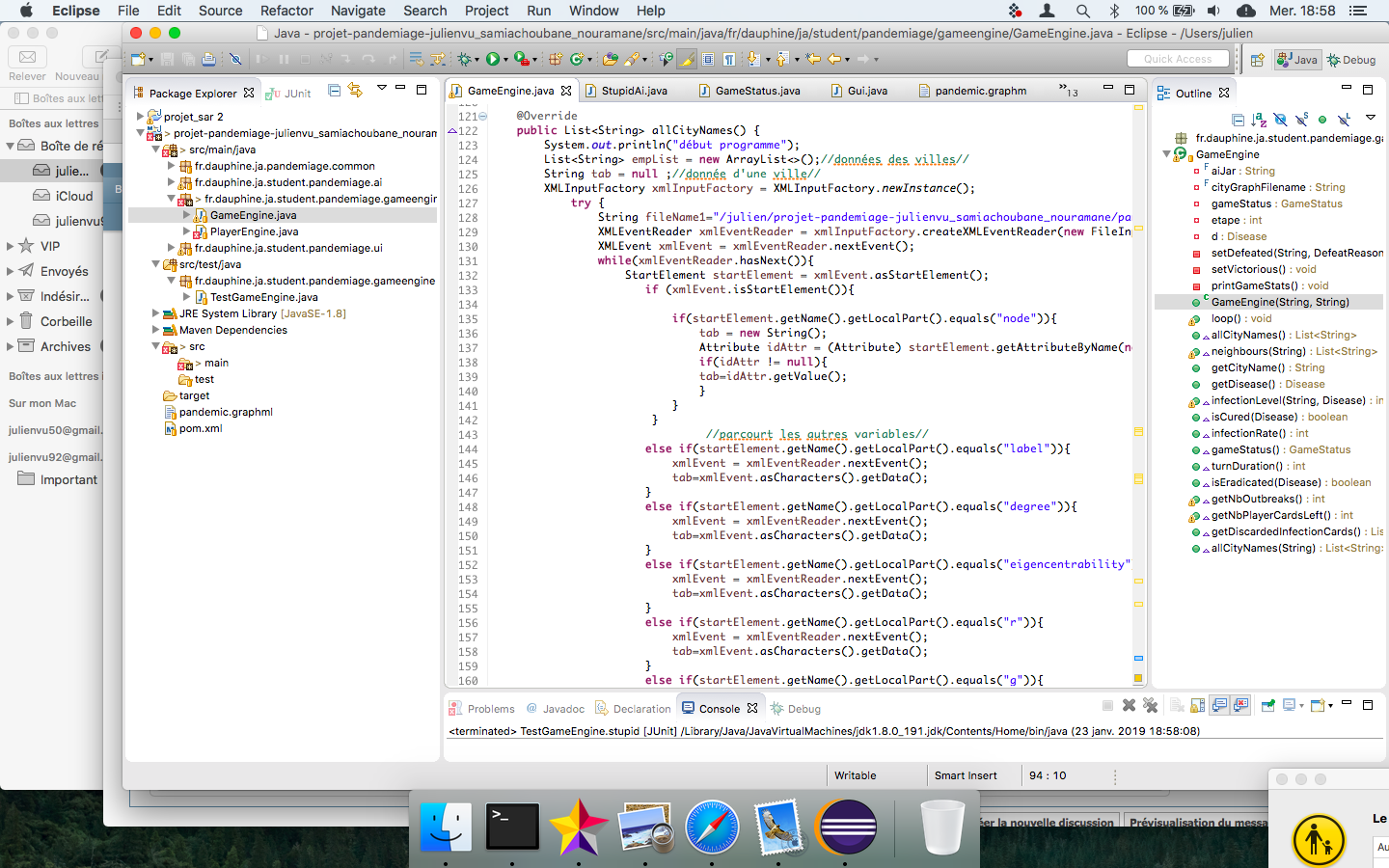Click the Quick Access search field
The image size is (1389, 868).
click(1178, 59)
